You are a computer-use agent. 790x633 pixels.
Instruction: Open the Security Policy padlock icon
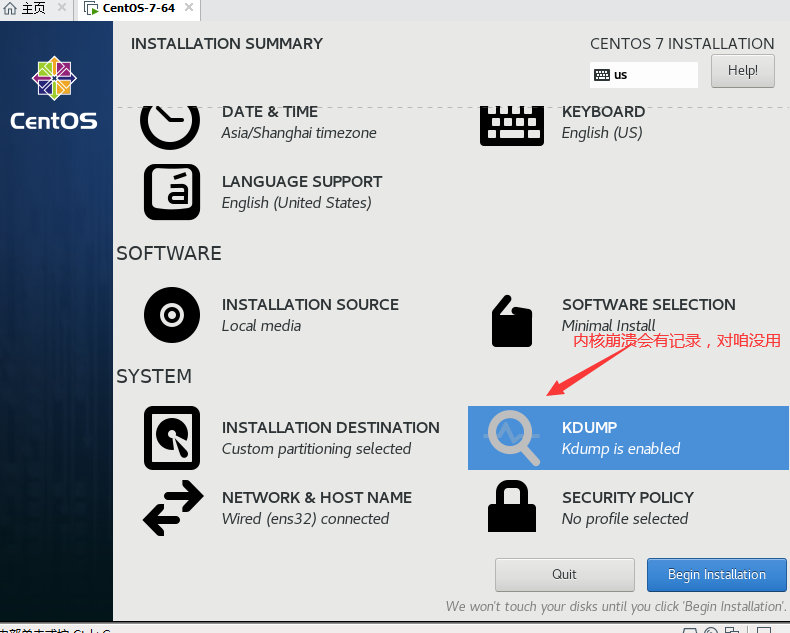[511, 506]
